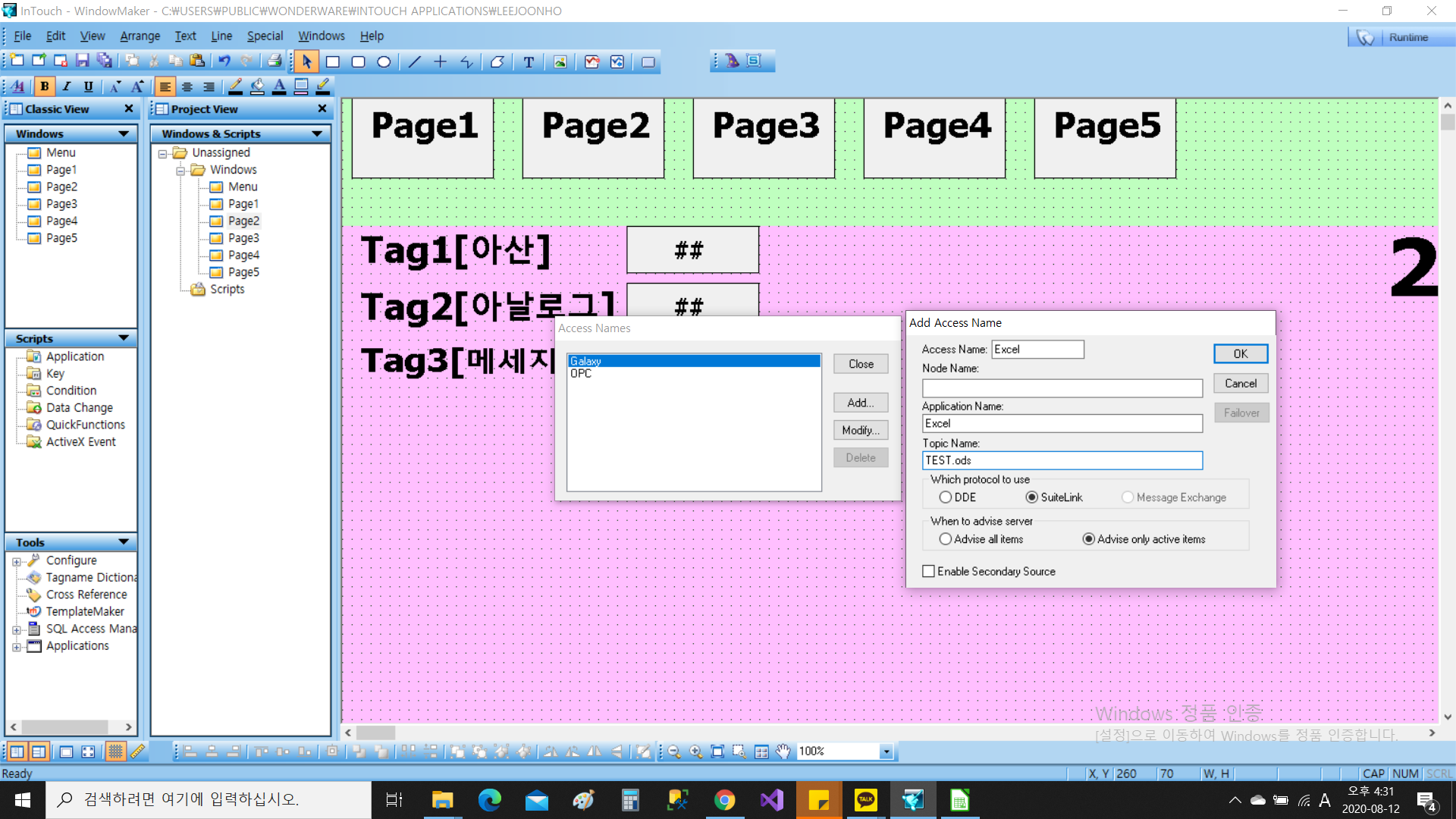Collapse the Windows folder in Project View
Image resolution: width=1456 pixels, height=819 pixels.
tap(180, 171)
